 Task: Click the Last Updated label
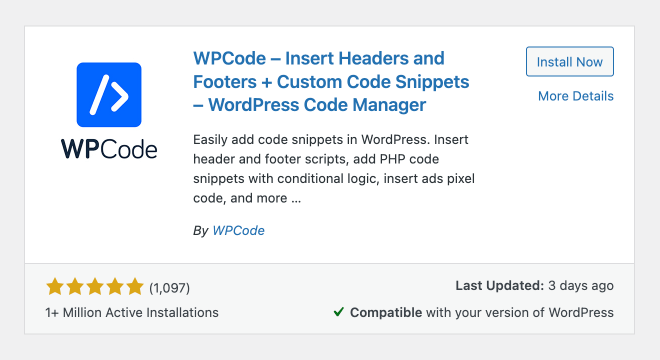(x=500, y=285)
